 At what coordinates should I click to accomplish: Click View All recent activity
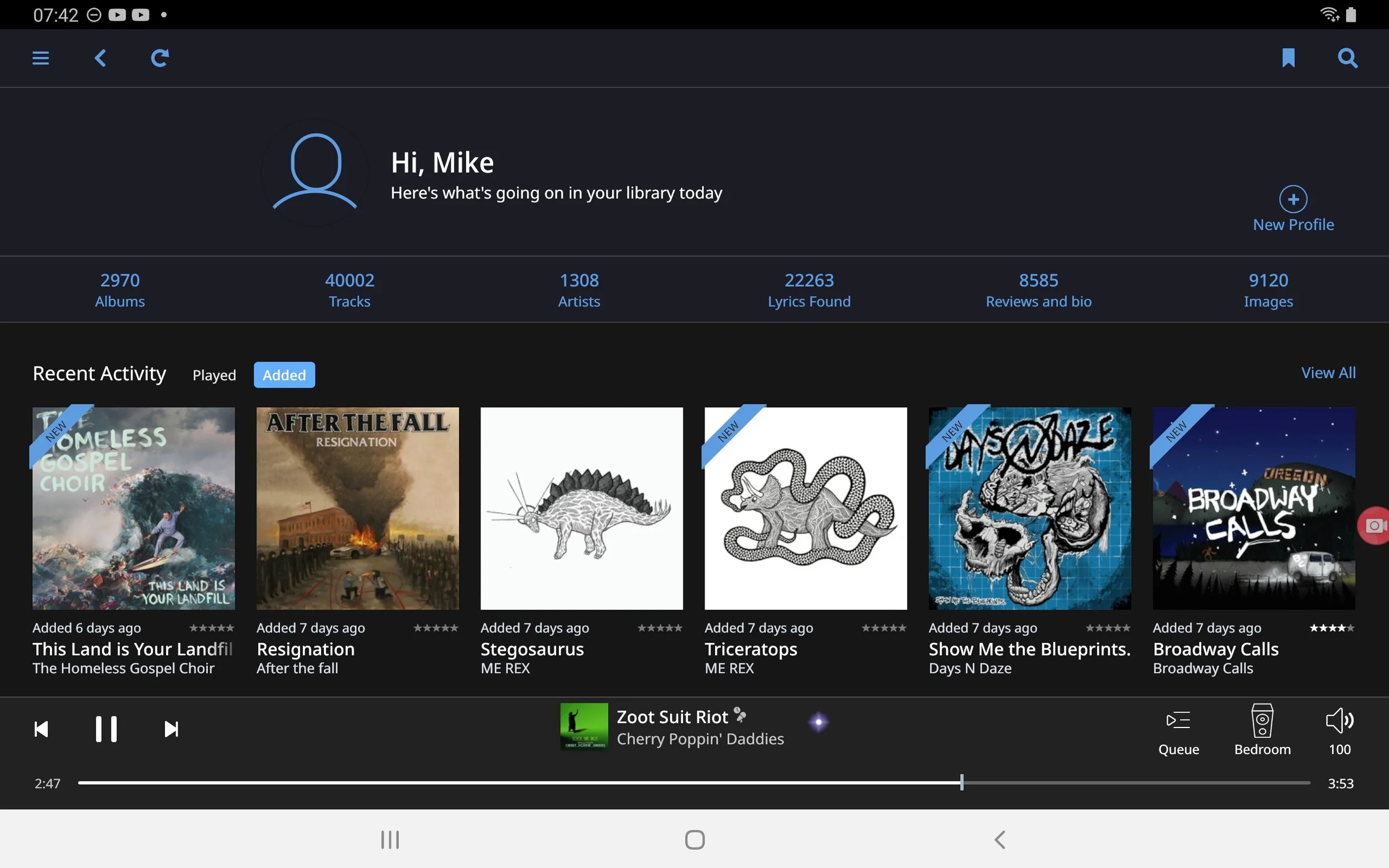[x=1328, y=373]
